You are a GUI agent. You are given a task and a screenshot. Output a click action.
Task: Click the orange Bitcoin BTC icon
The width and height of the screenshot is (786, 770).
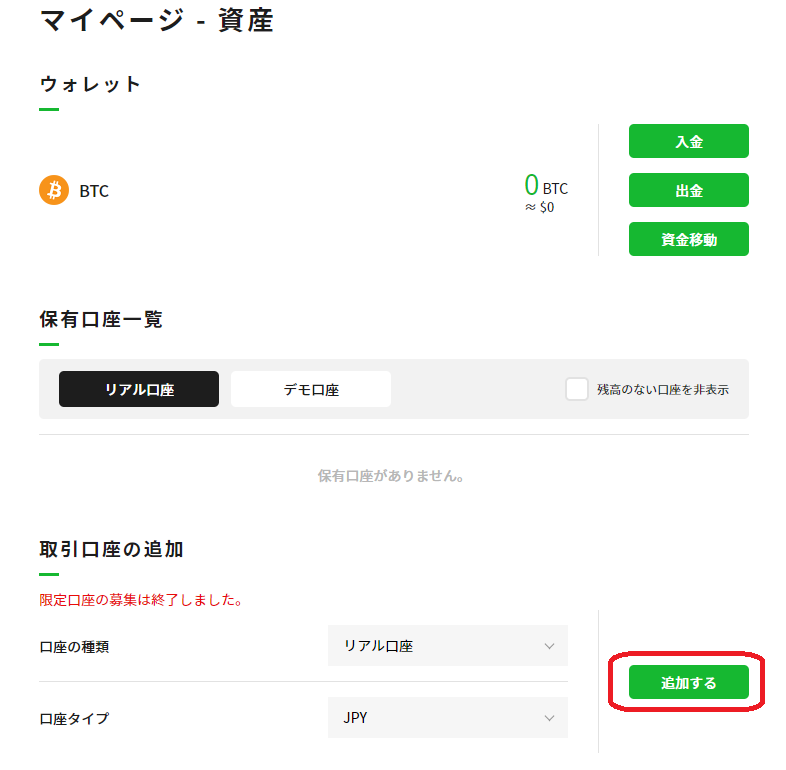[54, 190]
